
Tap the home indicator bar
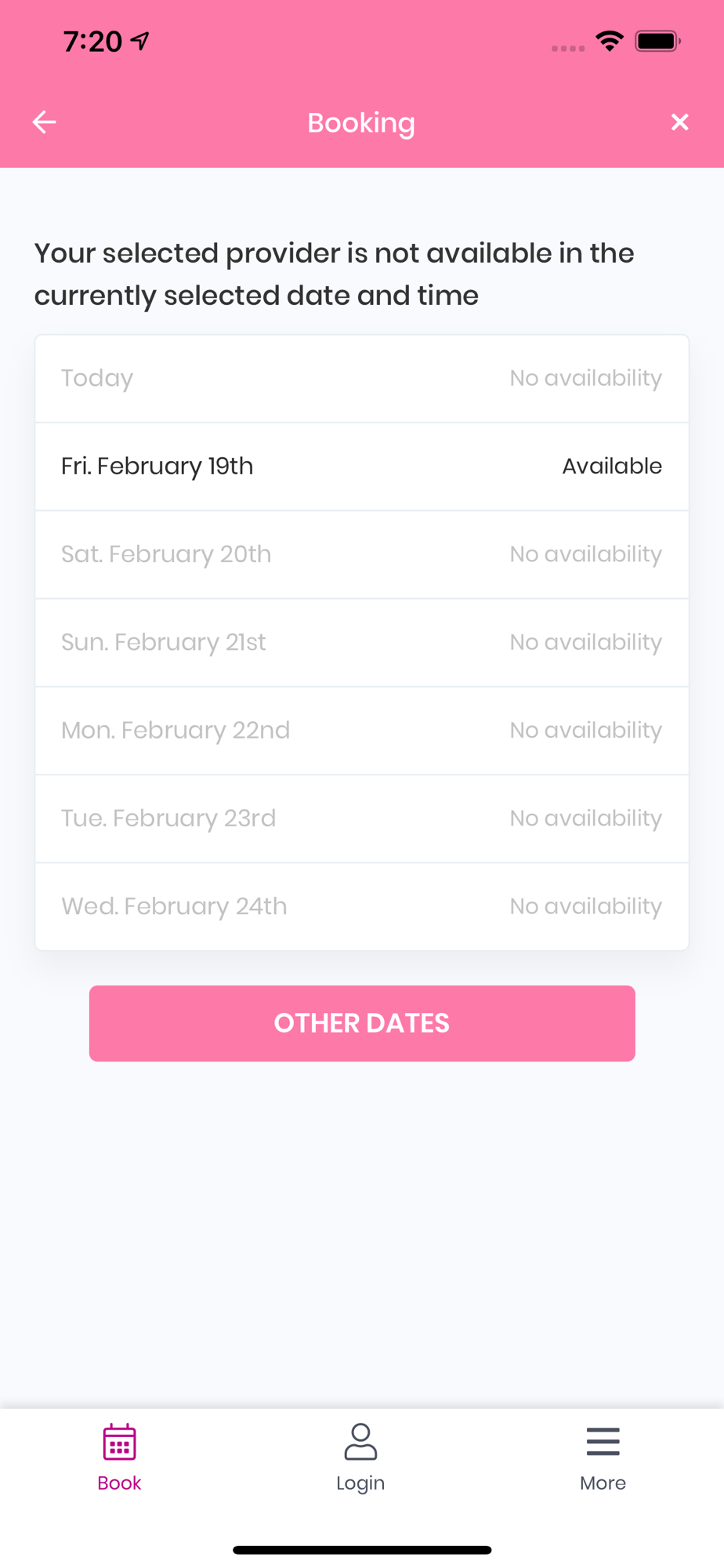361,1549
